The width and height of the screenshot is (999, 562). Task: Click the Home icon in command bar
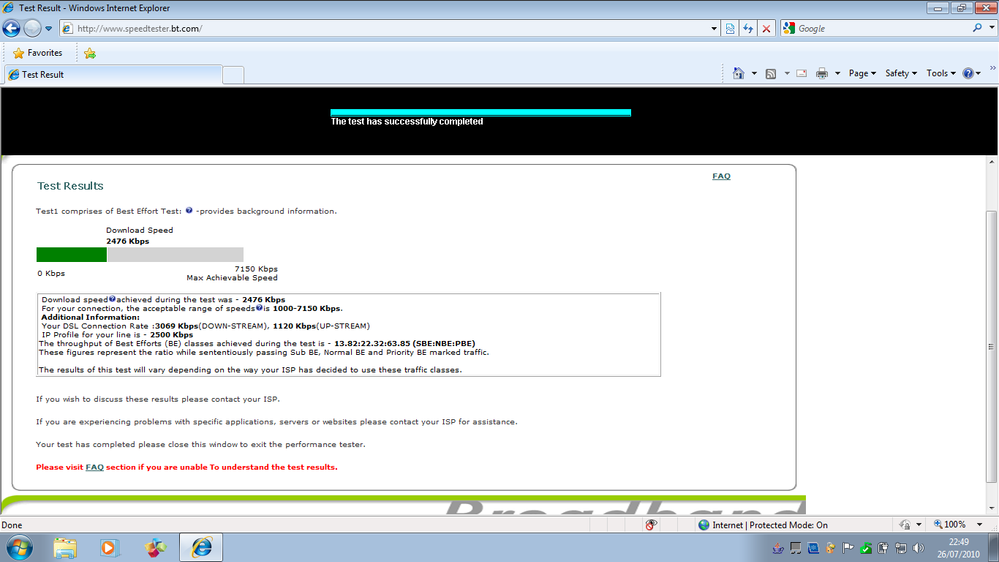(738, 73)
